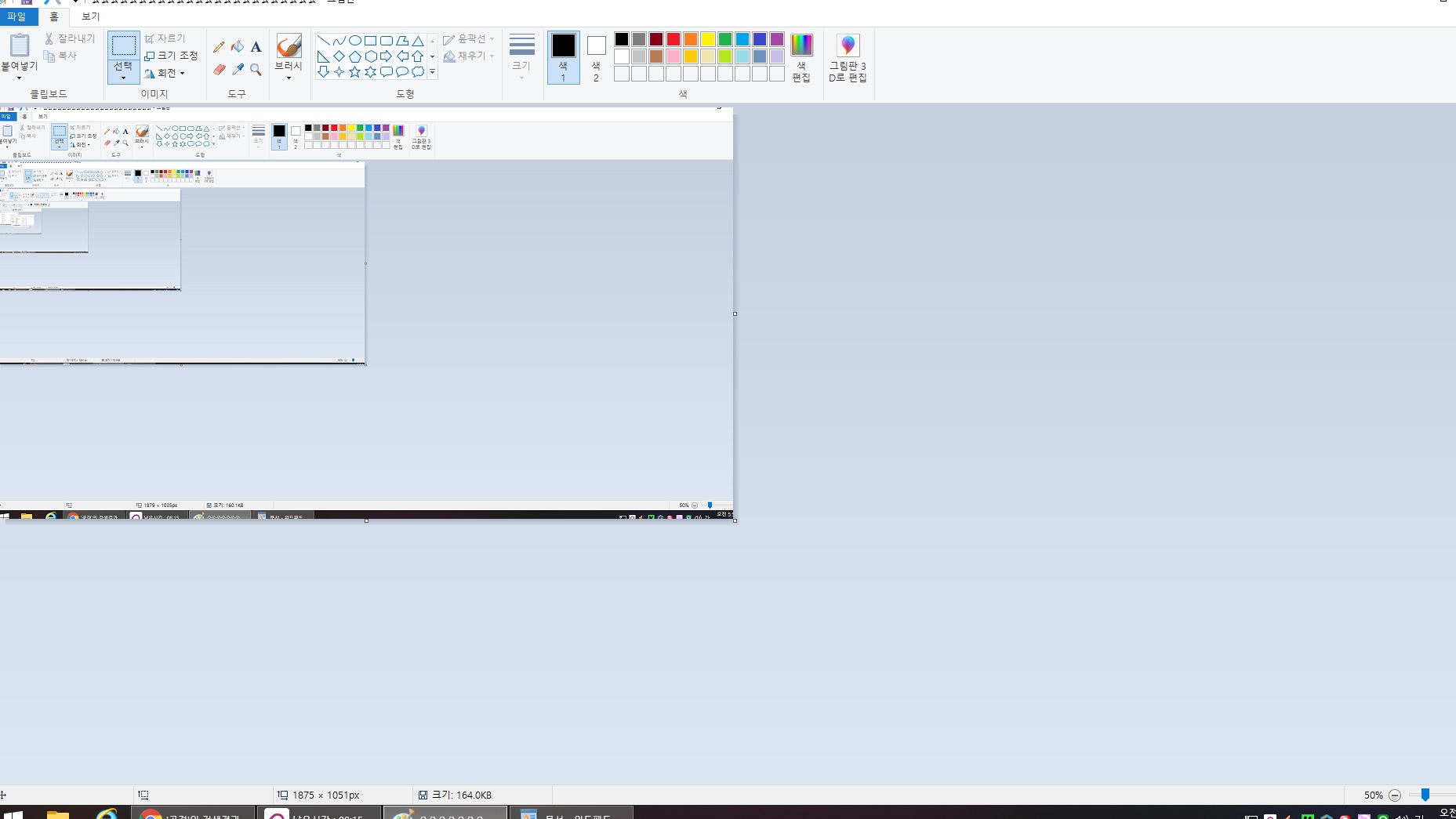Select the Color picker eyedropper tool
The image size is (1456, 819).
[x=238, y=70]
